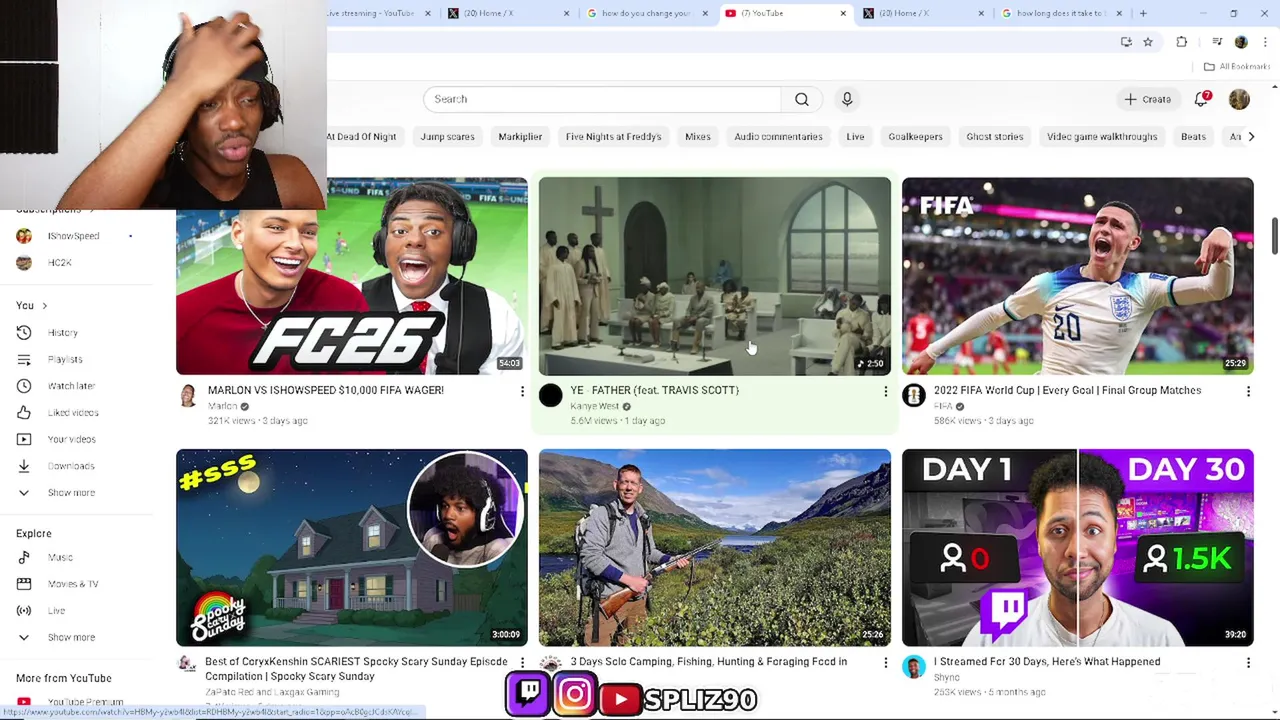1280x720 pixels.
Task: Select the Beats filter chip
Action: tap(1193, 136)
